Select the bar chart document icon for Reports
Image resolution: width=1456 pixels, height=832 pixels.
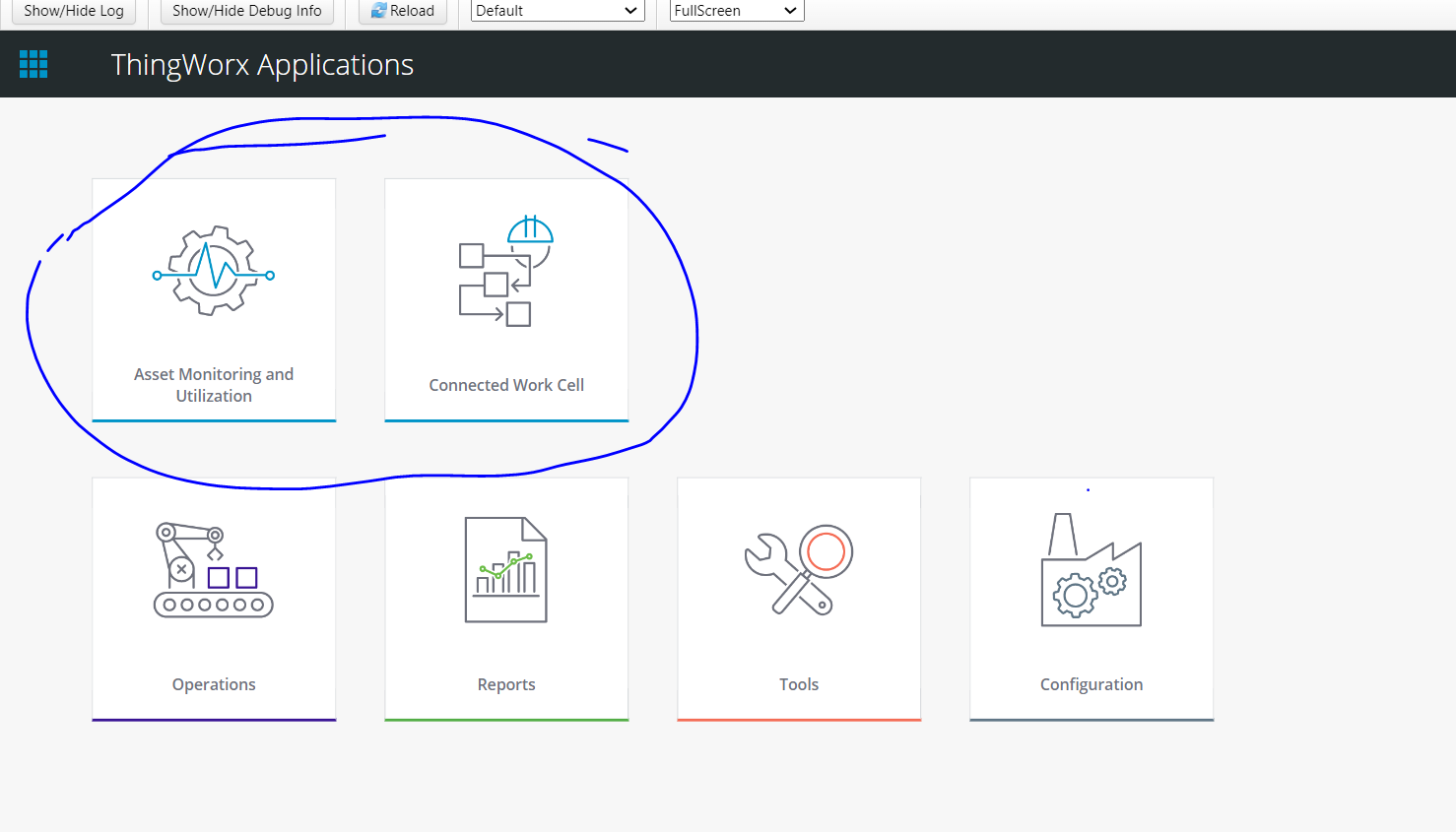point(505,569)
